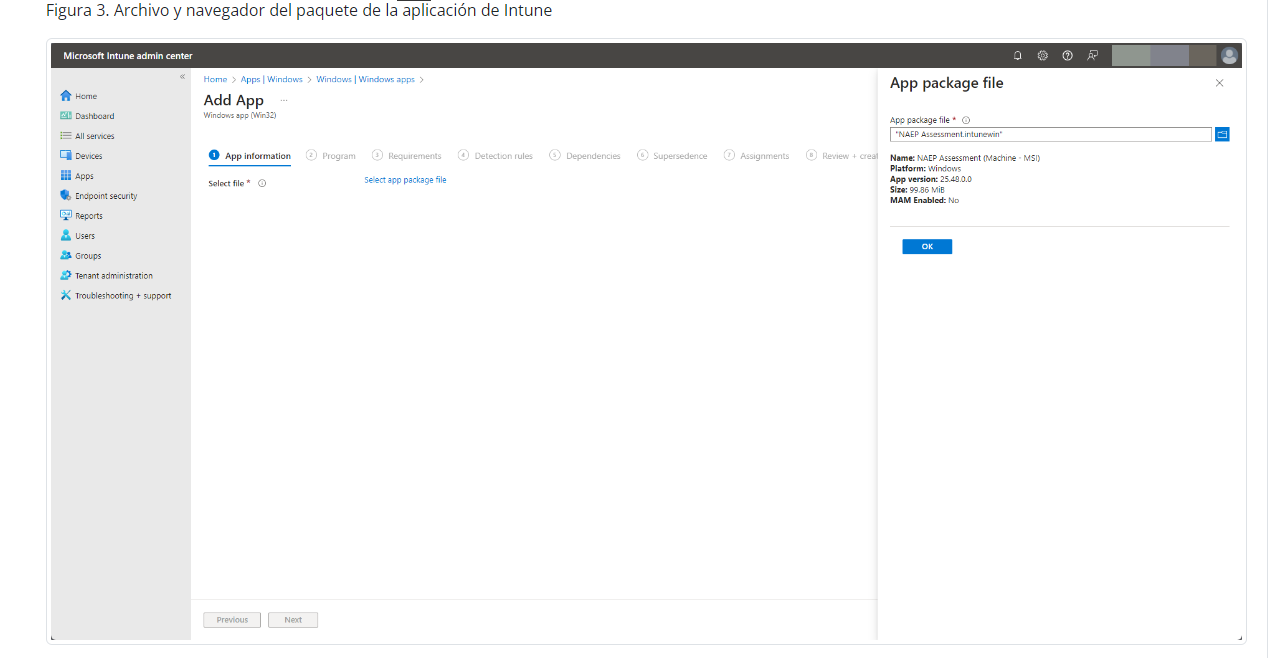The width and height of the screenshot is (1280, 658).
Task: Open the account avatar menu
Action: (1229, 55)
